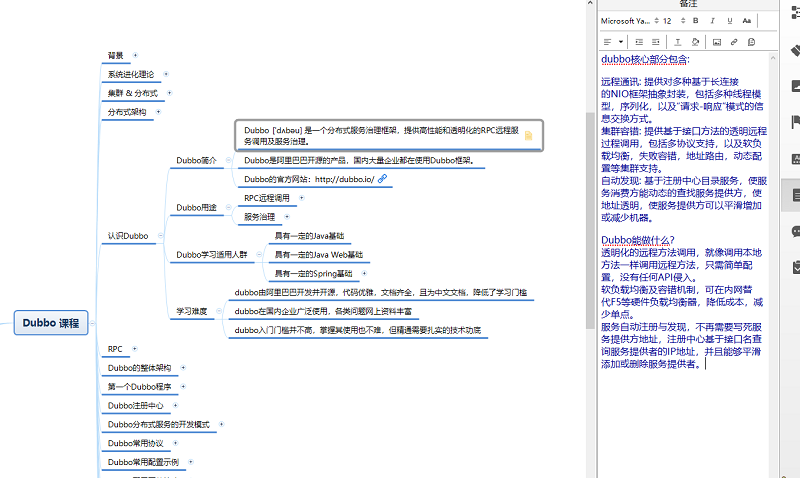Expand the 具有一定的Spring基础 topic
The image size is (800, 478).
coord(364,273)
